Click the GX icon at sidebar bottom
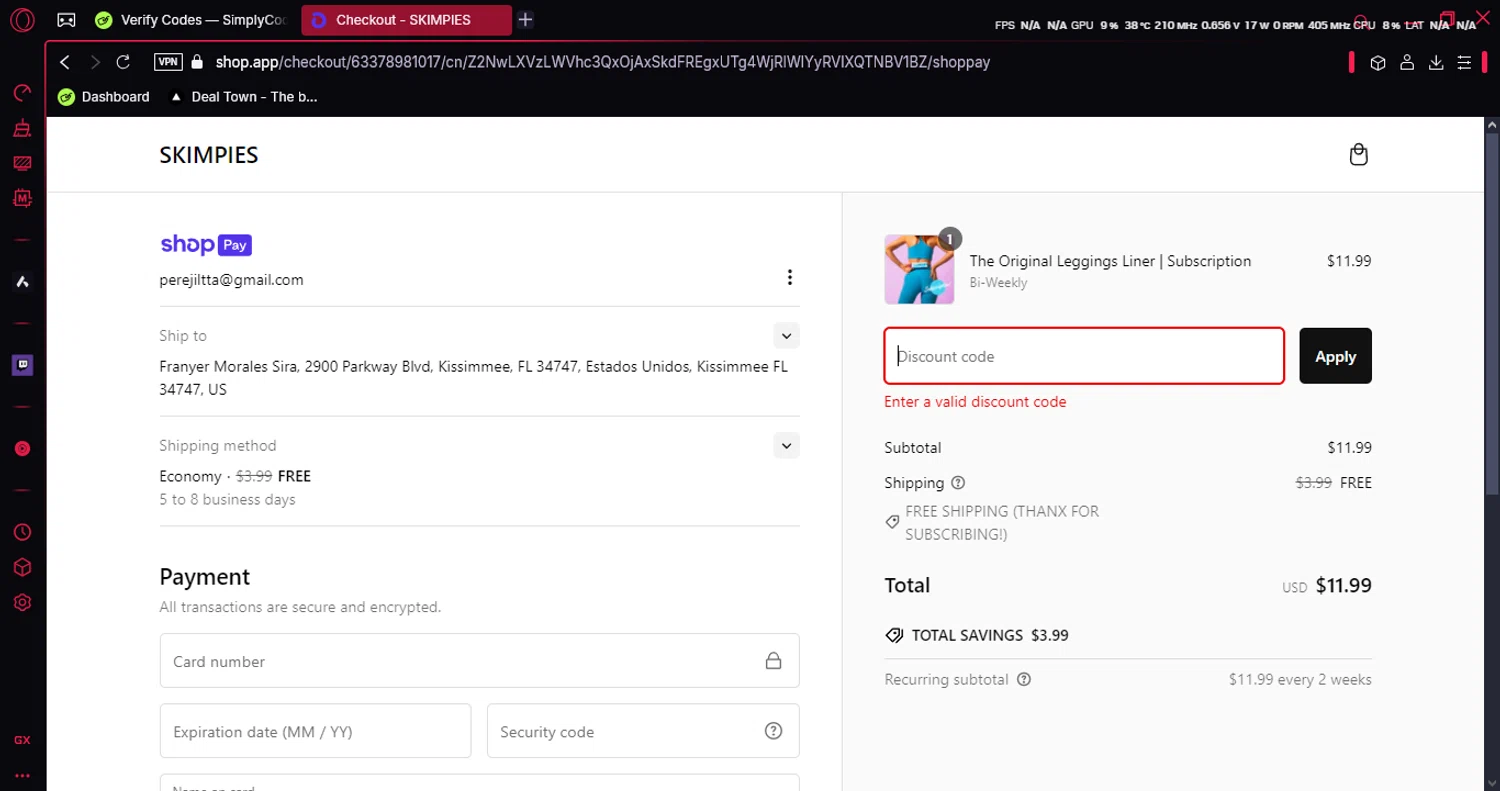This screenshot has height=791, width=1500. pyautogui.click(x=22, y=741)
